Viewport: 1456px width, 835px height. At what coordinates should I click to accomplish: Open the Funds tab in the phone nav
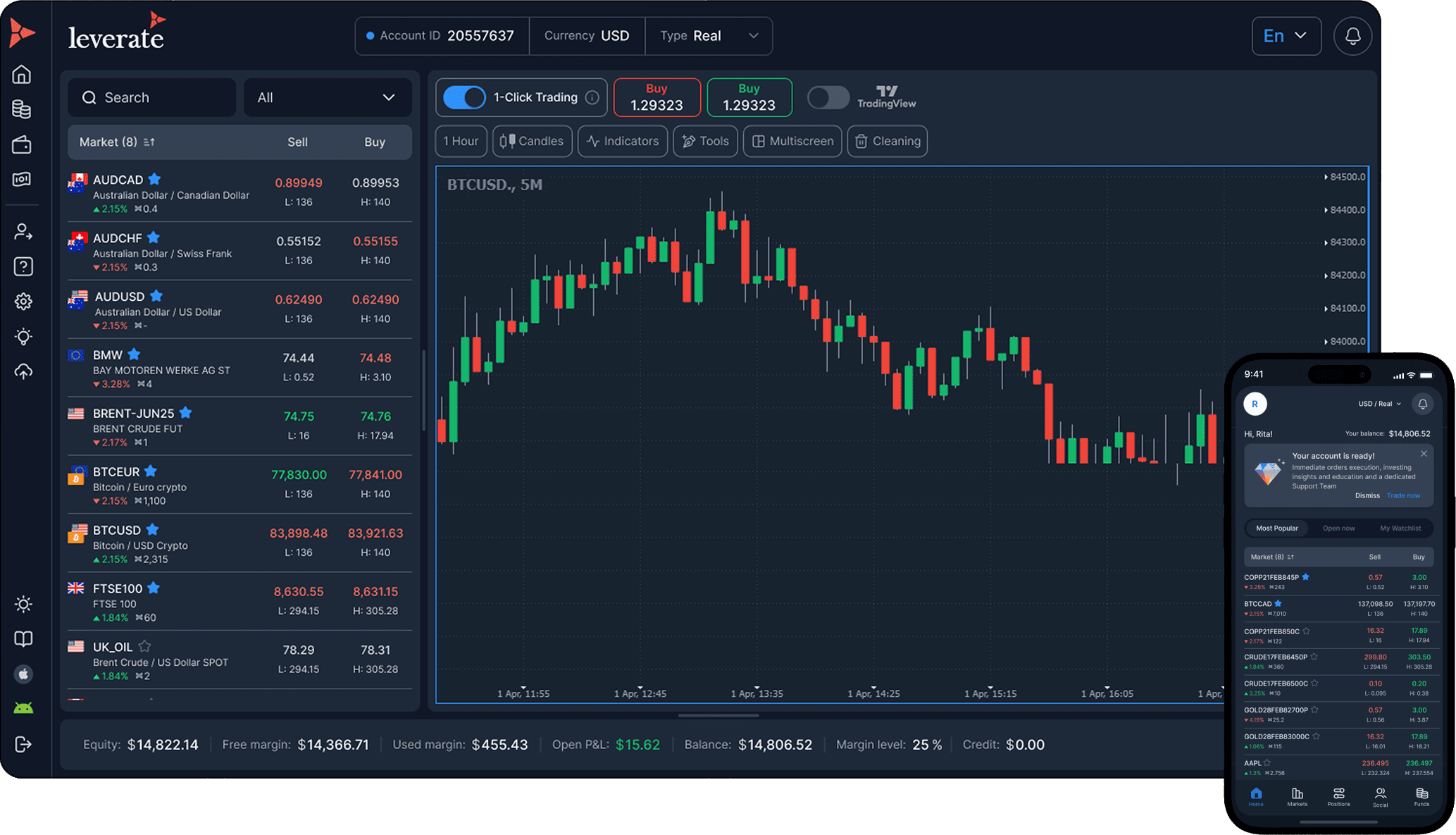[1421, 797]
